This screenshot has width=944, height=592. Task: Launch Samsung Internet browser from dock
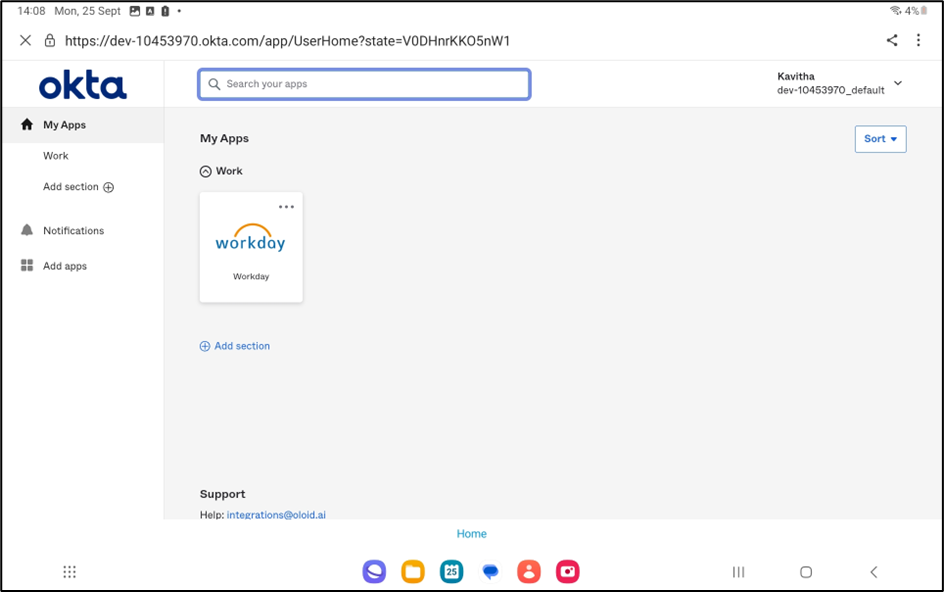tap(374, 572)
